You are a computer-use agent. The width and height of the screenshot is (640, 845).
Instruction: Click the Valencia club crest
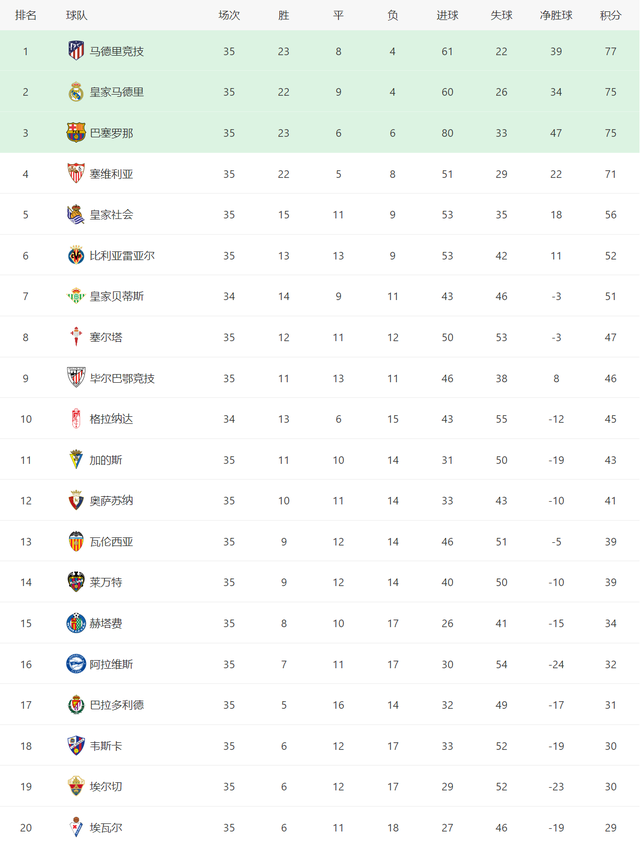[76, 541]
